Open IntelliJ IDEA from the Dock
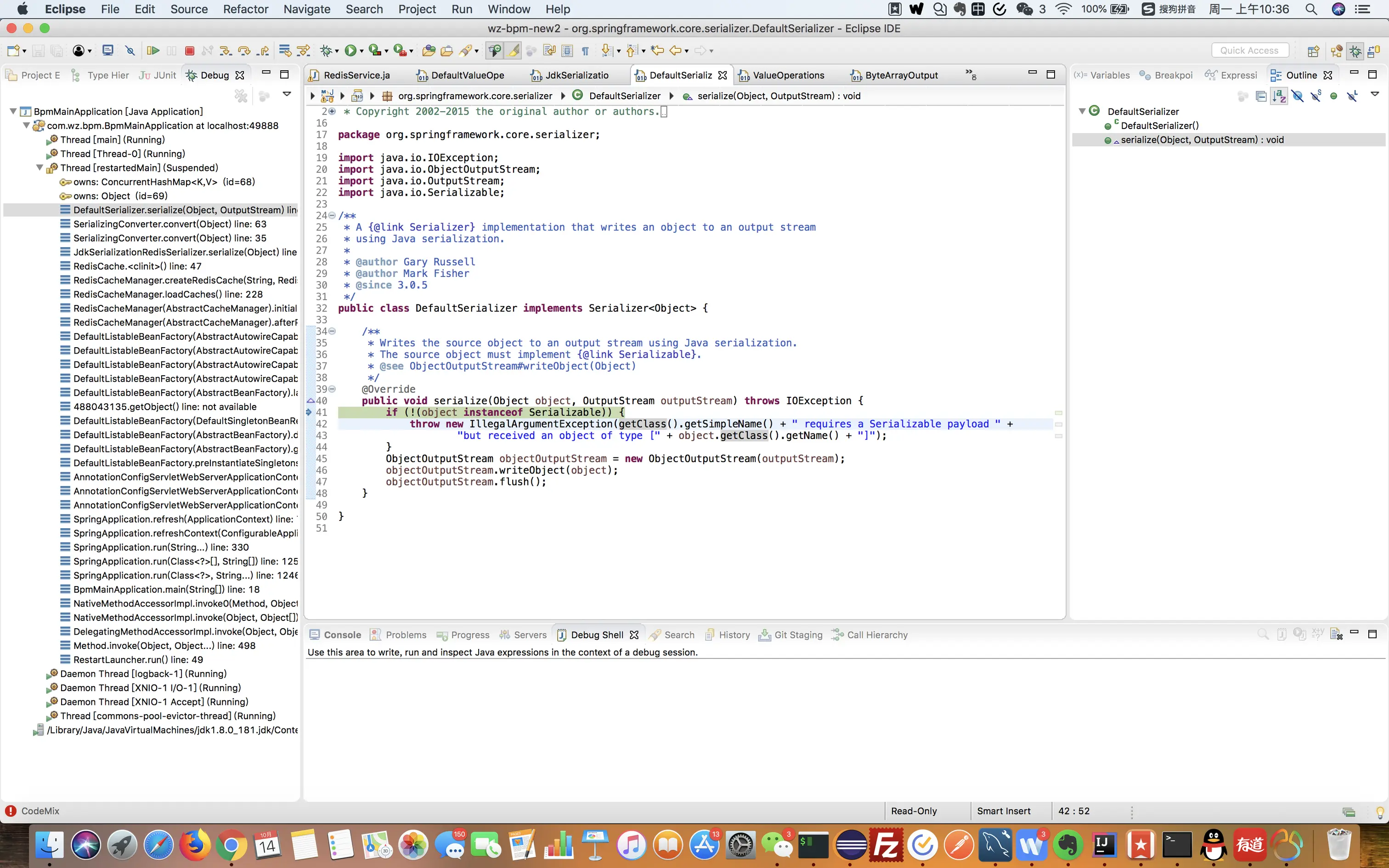Viewport: 1389px width, 868px height. [x=1104, y=845]
